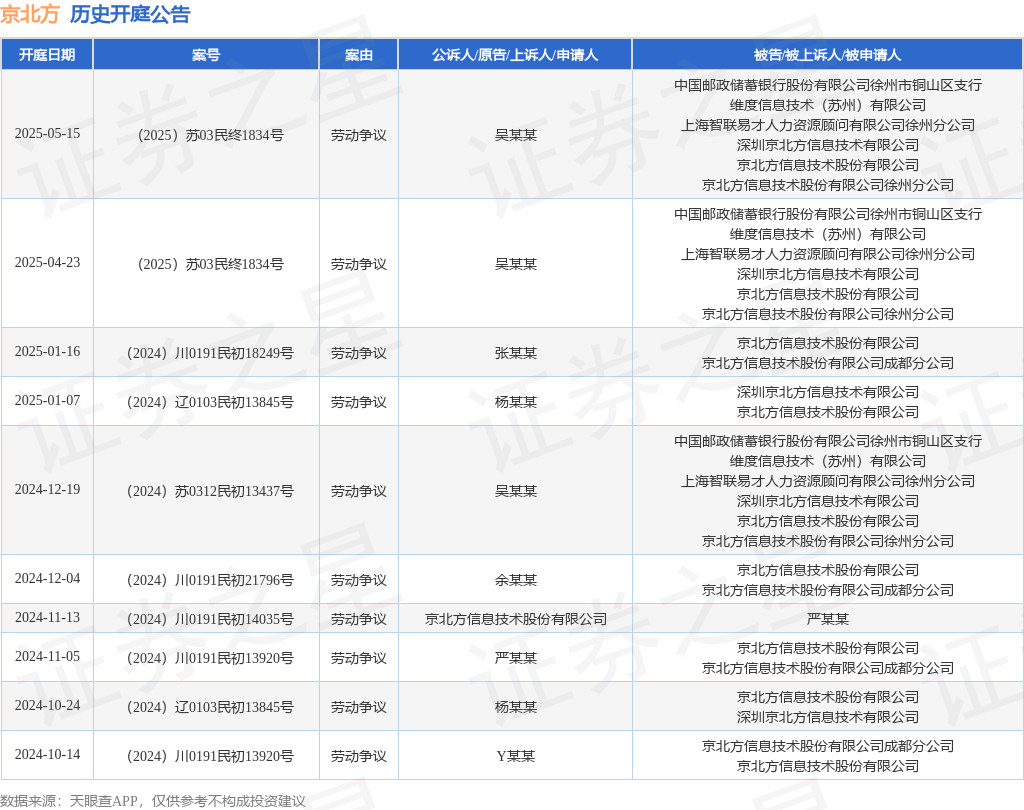Click case number 辽0103民初13845号 in the 2024-10-24 row

tap(210, 707)
